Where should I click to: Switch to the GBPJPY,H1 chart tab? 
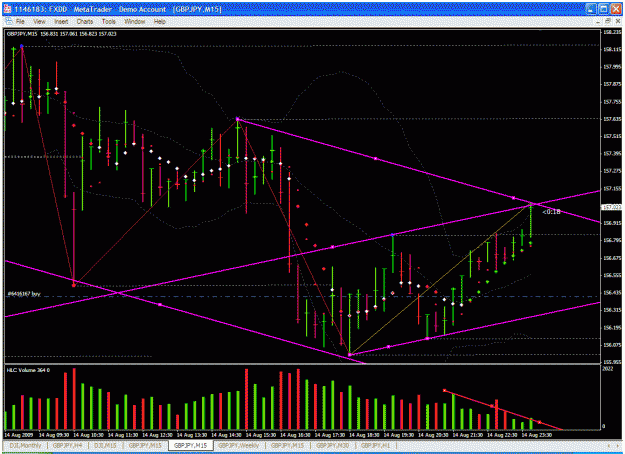click(375, 445)
